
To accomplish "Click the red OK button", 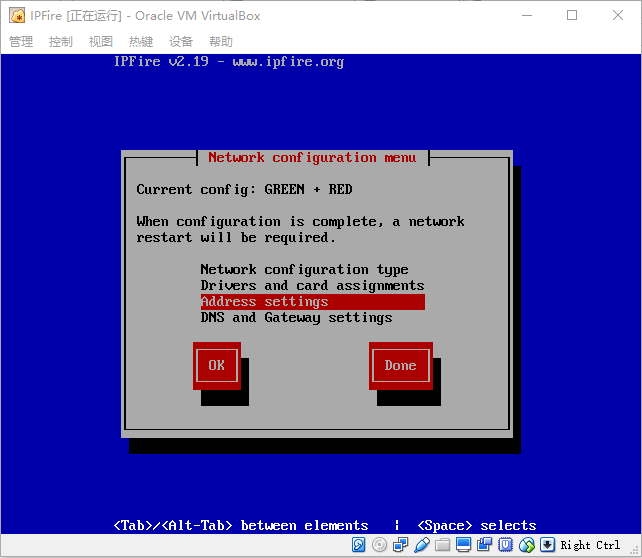I will [217, 366].
